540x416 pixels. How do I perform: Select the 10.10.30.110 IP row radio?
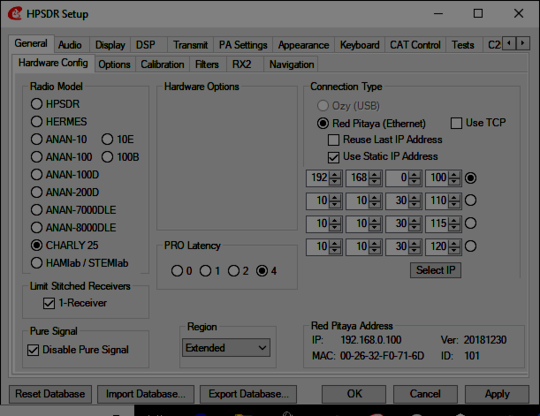point(471,200)
